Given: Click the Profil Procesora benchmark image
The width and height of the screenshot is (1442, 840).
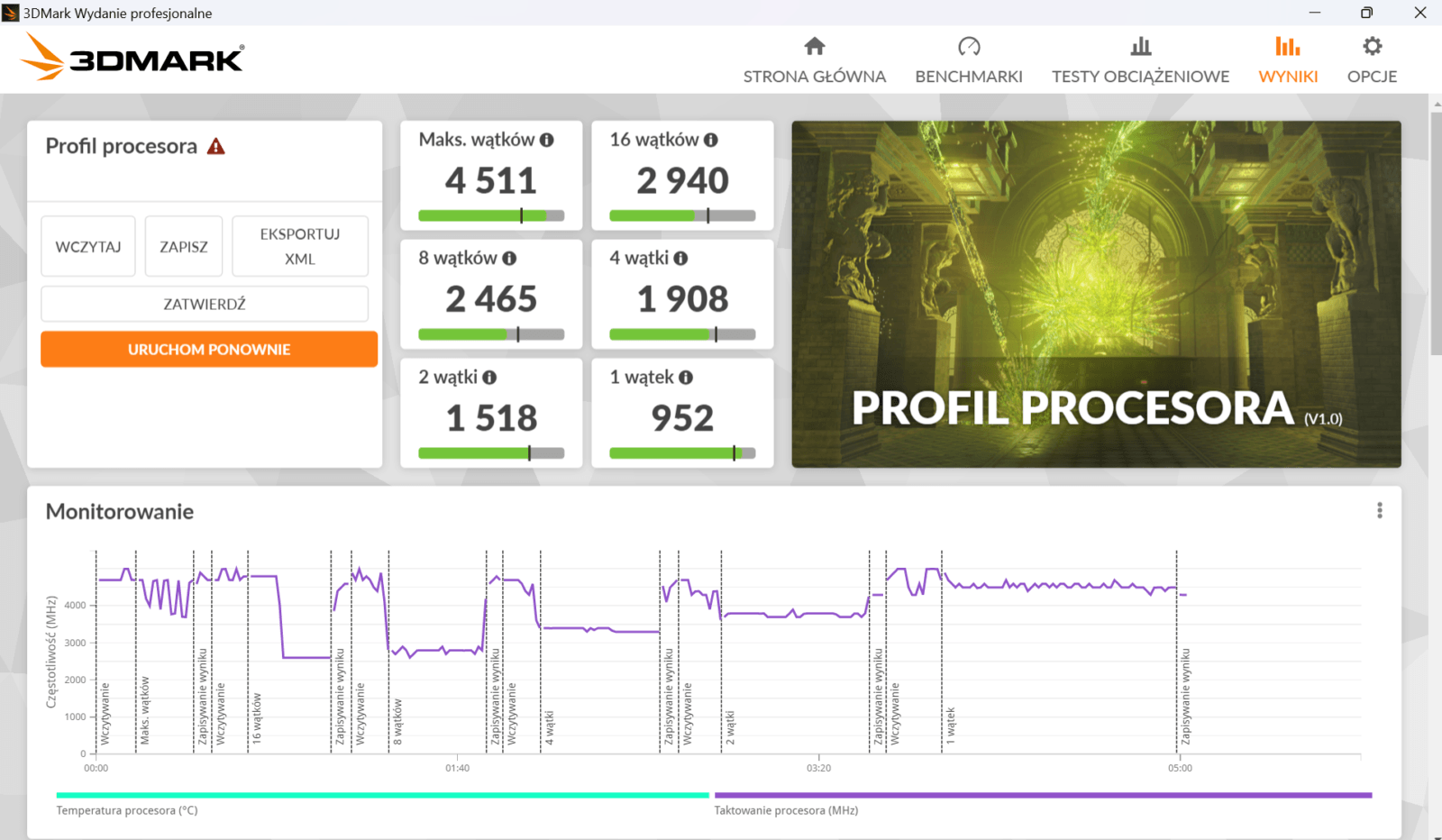Looking at the screenshot, I should [1096, 294].
